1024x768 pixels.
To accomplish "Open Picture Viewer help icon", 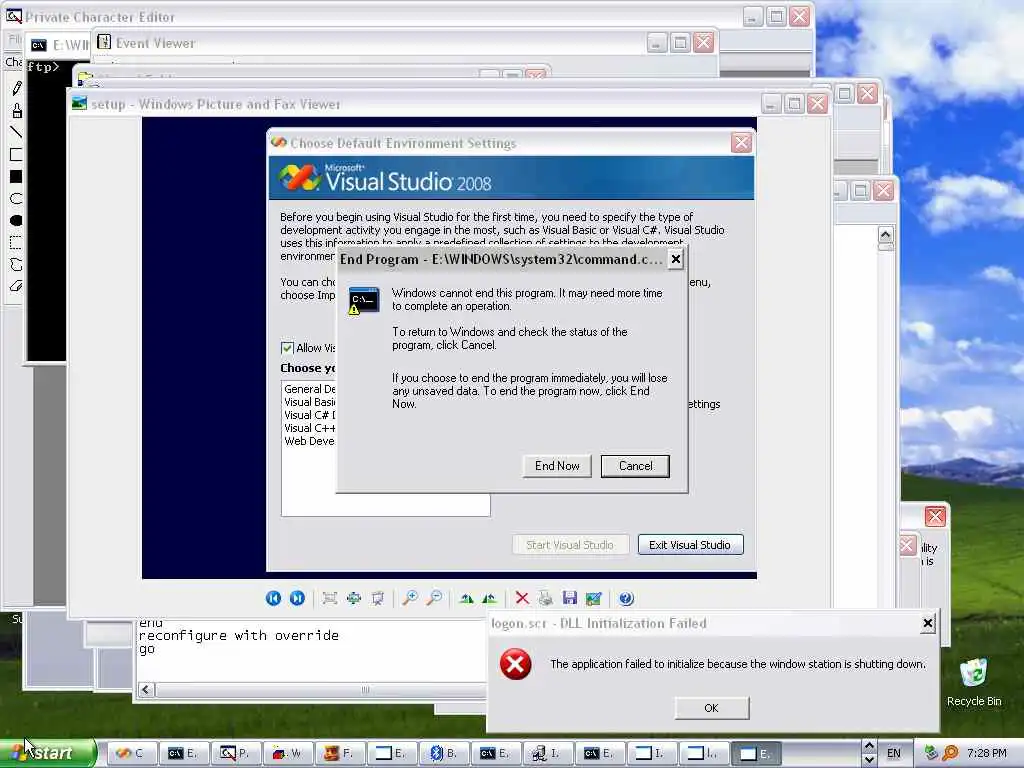I will click(x=626, y=598).
